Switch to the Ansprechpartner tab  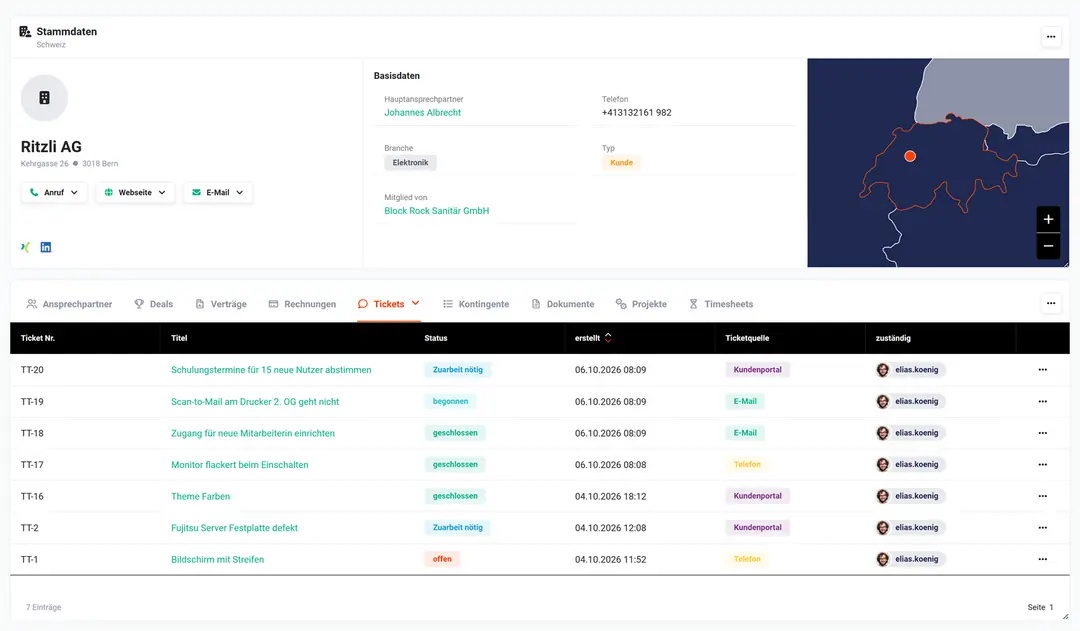click(69, 304)
